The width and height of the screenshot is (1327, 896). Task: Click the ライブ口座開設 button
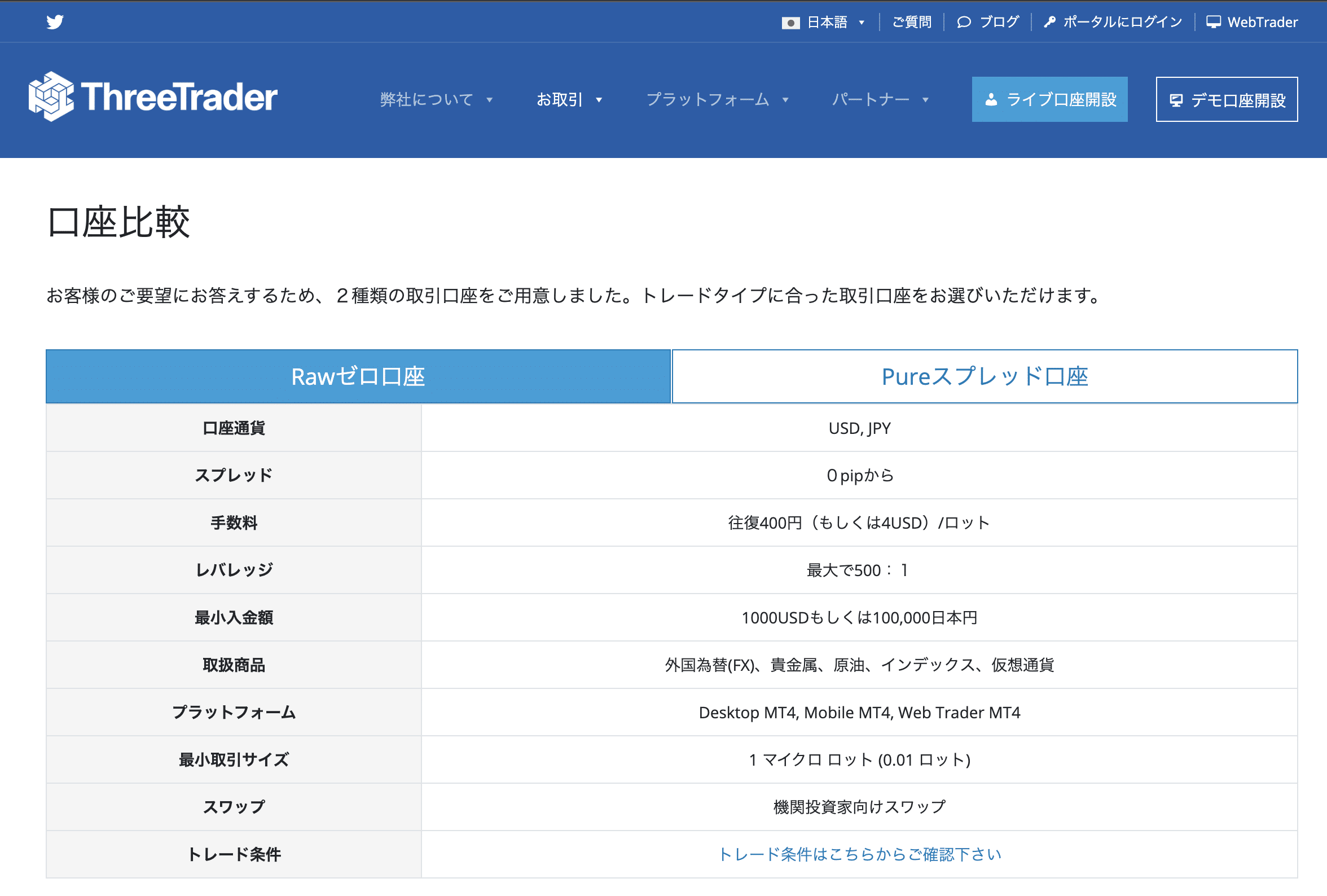1049,99
